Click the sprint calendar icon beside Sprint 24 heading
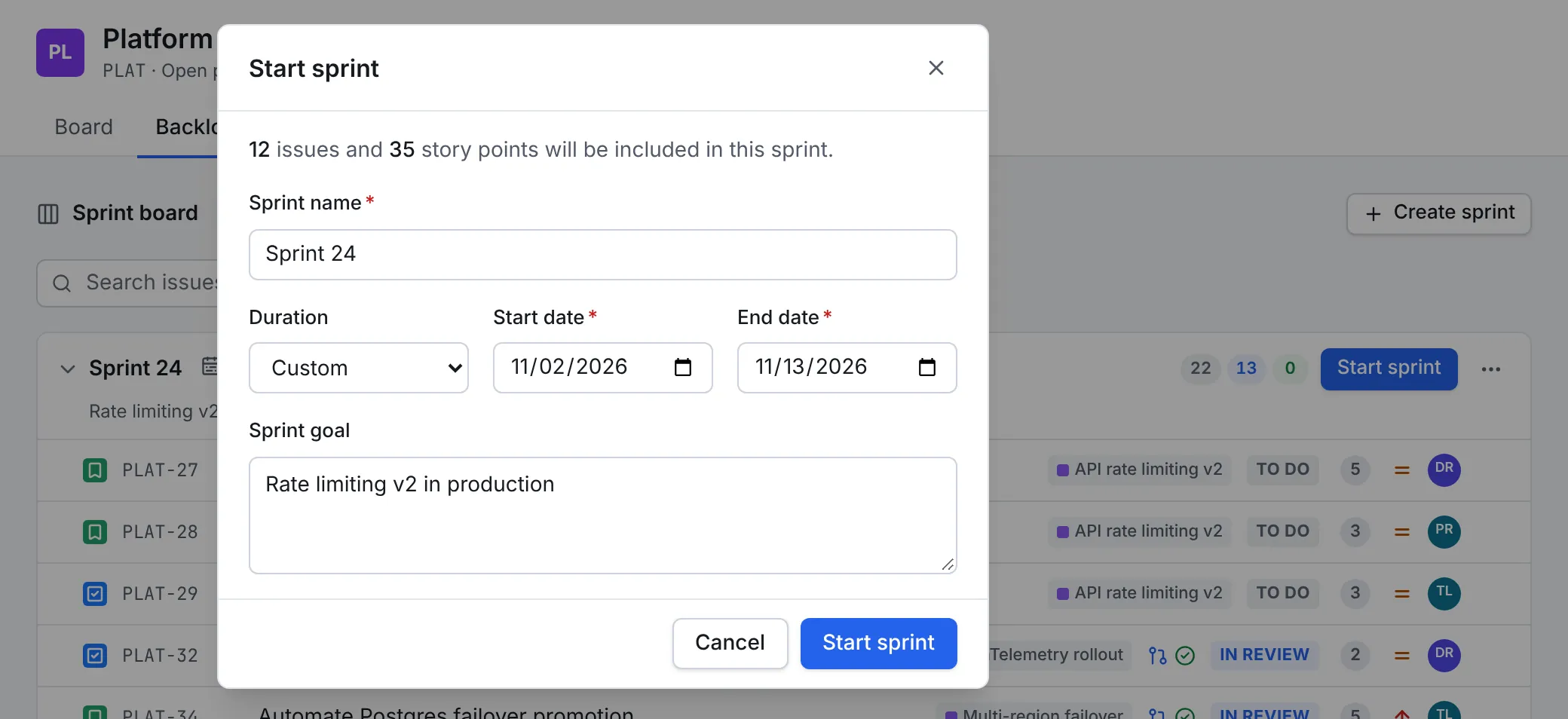The width and height of the screenshot is (1568, 719). pyautogui.click(x=210, y=366)
